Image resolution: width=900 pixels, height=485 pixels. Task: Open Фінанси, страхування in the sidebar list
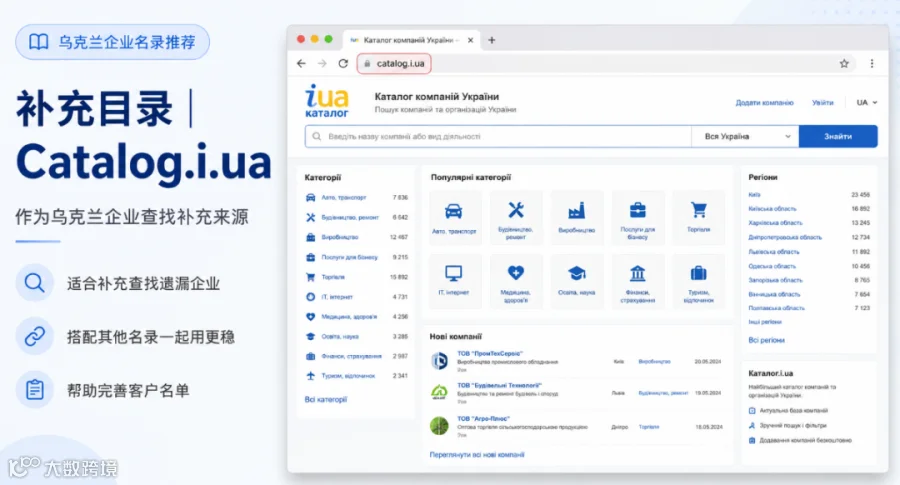coord(351,356)
